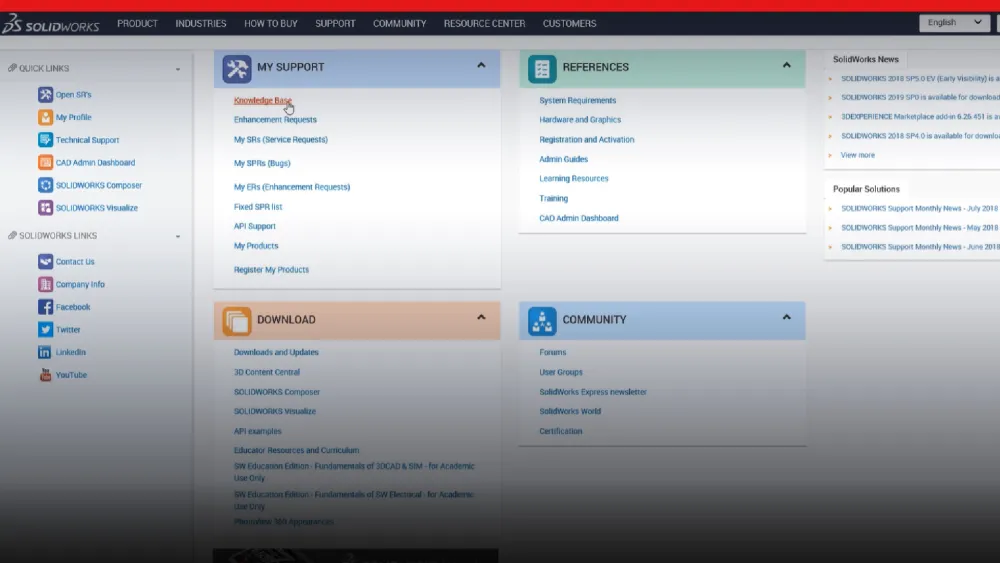Open System Requirements link

click(x=577, y=100)
